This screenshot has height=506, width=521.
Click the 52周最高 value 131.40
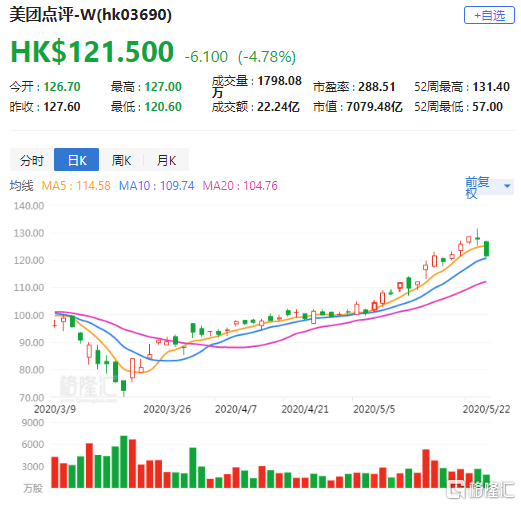(491, 87)
